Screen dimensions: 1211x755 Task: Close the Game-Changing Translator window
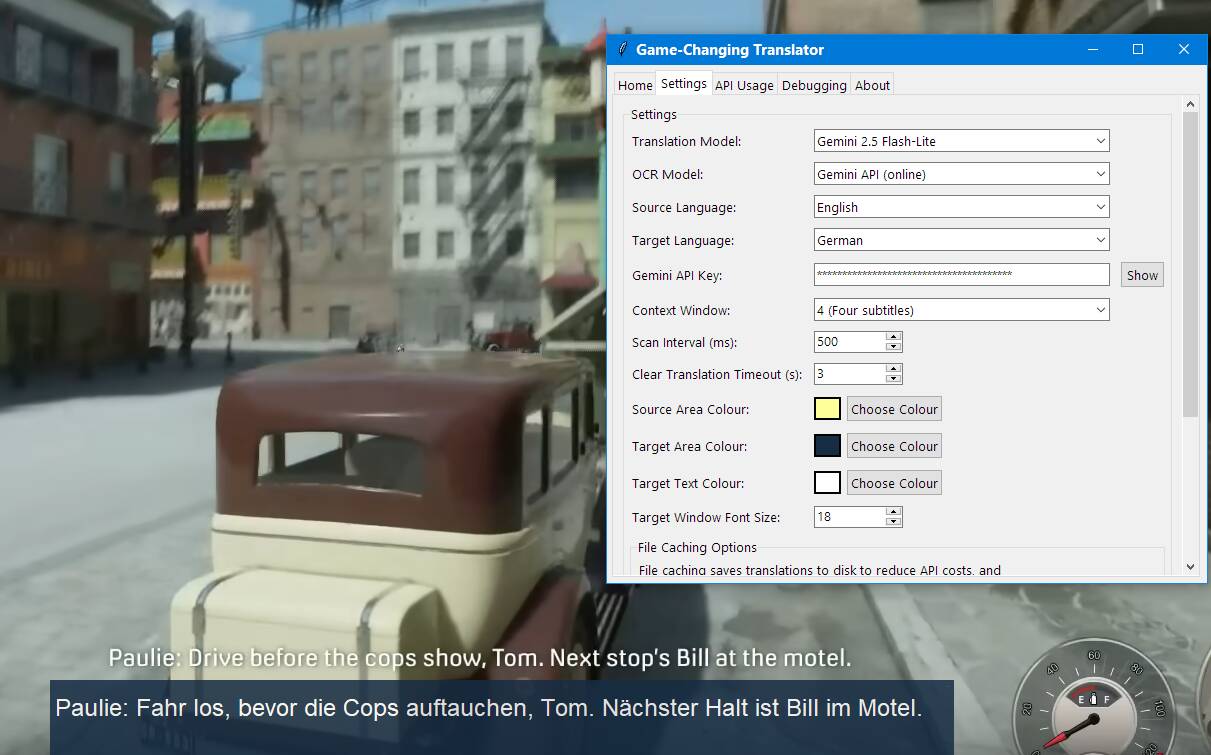click(x=1184, y=49)
